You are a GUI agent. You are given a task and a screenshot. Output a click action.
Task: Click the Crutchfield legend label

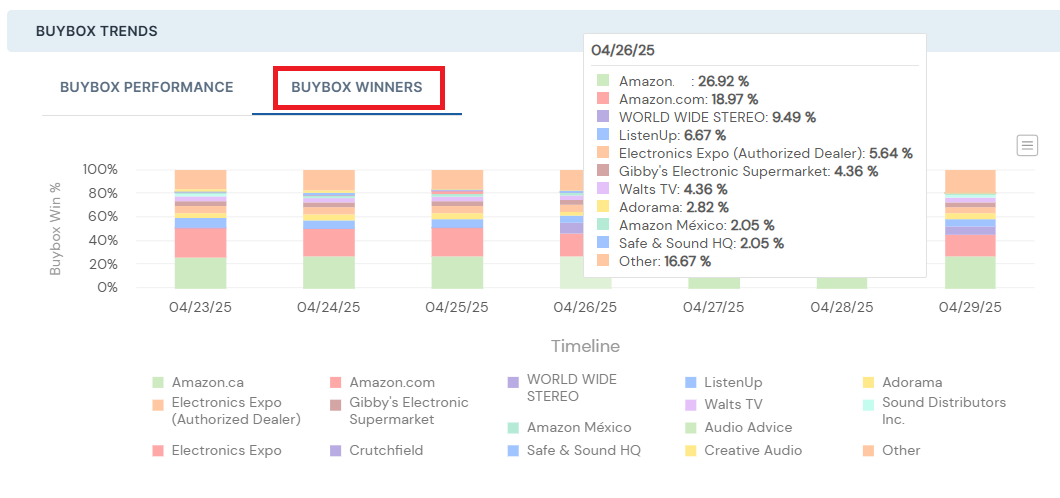click(x=386, y=450)
